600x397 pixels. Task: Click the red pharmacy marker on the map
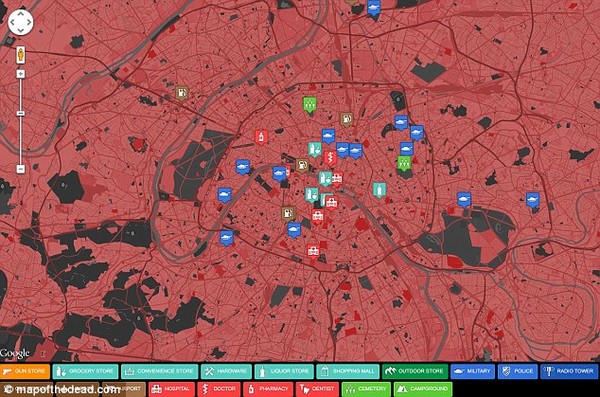click(x=261, y=137)
